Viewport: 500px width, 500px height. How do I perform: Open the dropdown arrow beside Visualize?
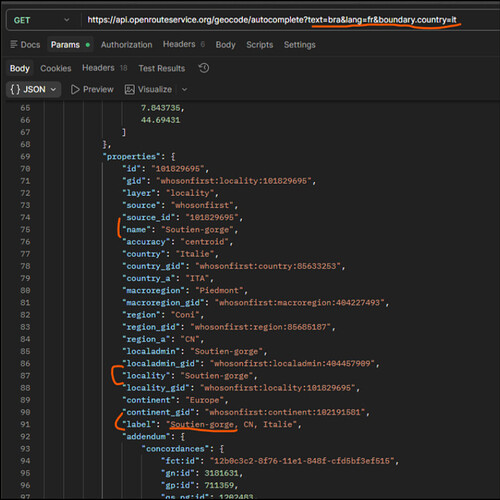click(184, 89)
